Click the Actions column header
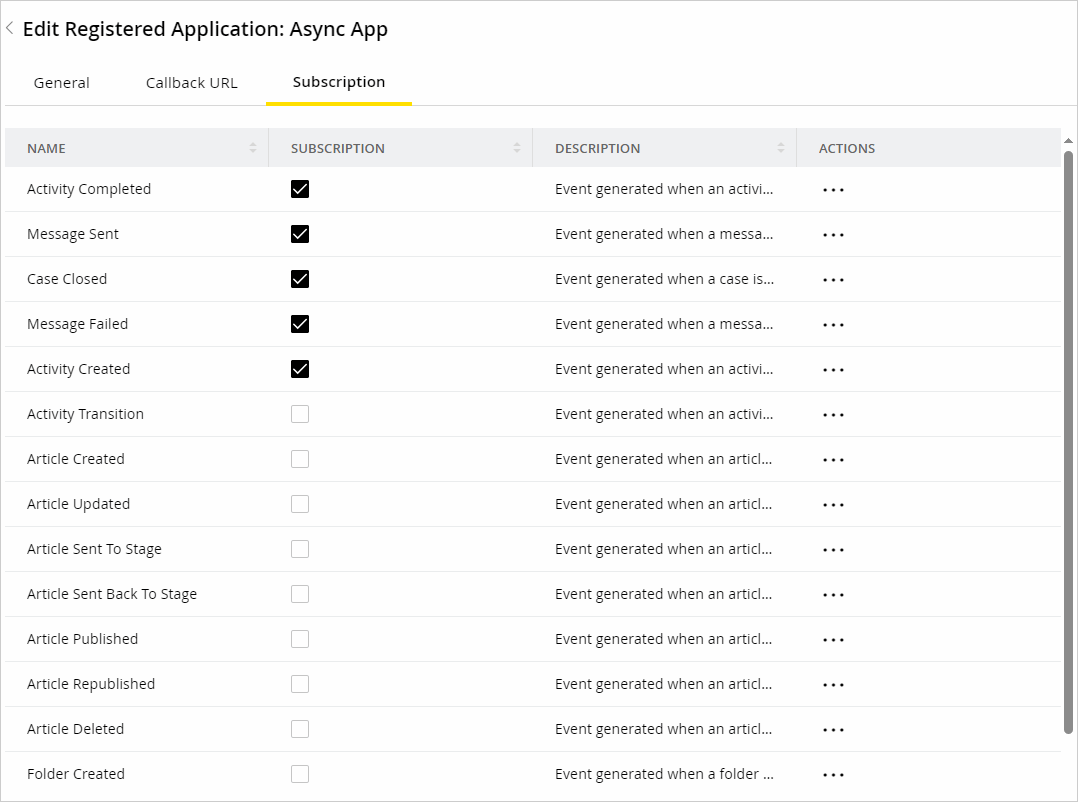The height and width of the screenshot is (802, 1078). 847,148
